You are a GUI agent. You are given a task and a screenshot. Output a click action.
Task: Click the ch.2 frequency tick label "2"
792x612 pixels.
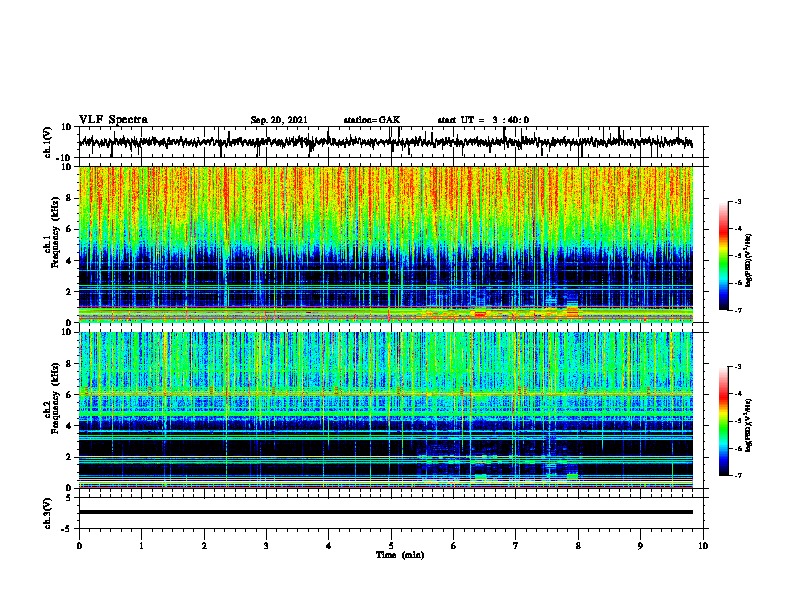[69, 457]
